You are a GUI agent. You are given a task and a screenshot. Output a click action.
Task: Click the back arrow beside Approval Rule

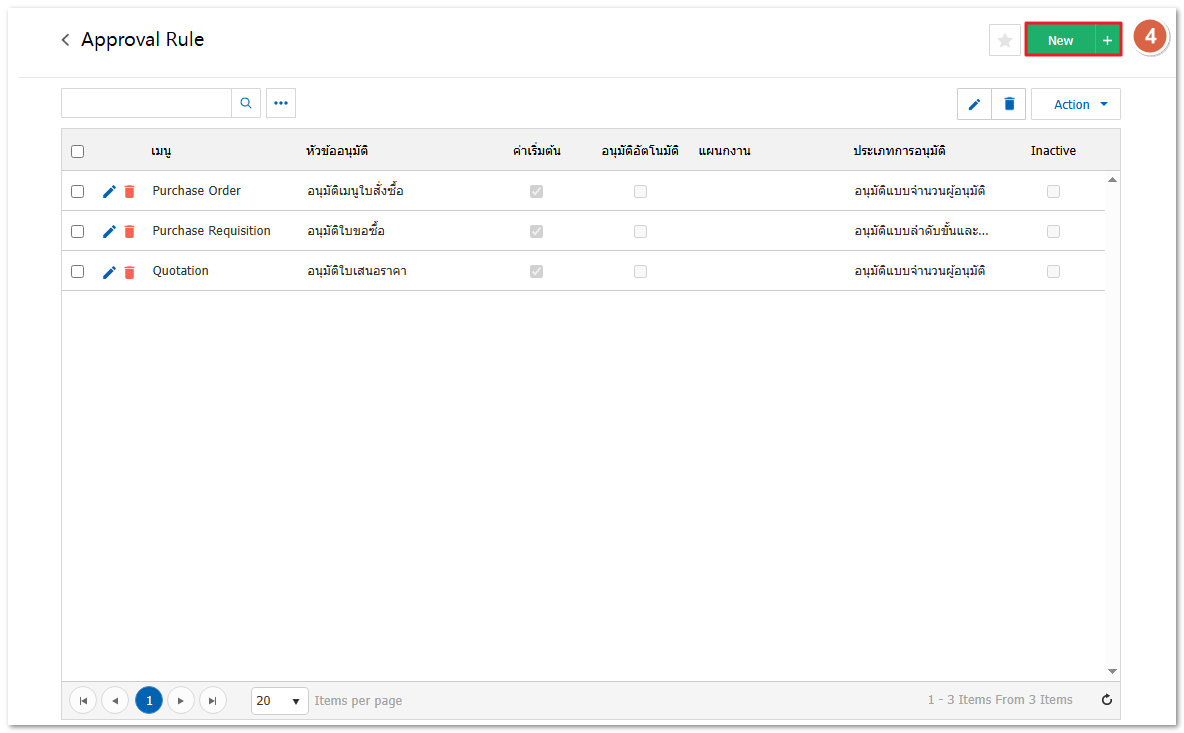coord(66,40)
